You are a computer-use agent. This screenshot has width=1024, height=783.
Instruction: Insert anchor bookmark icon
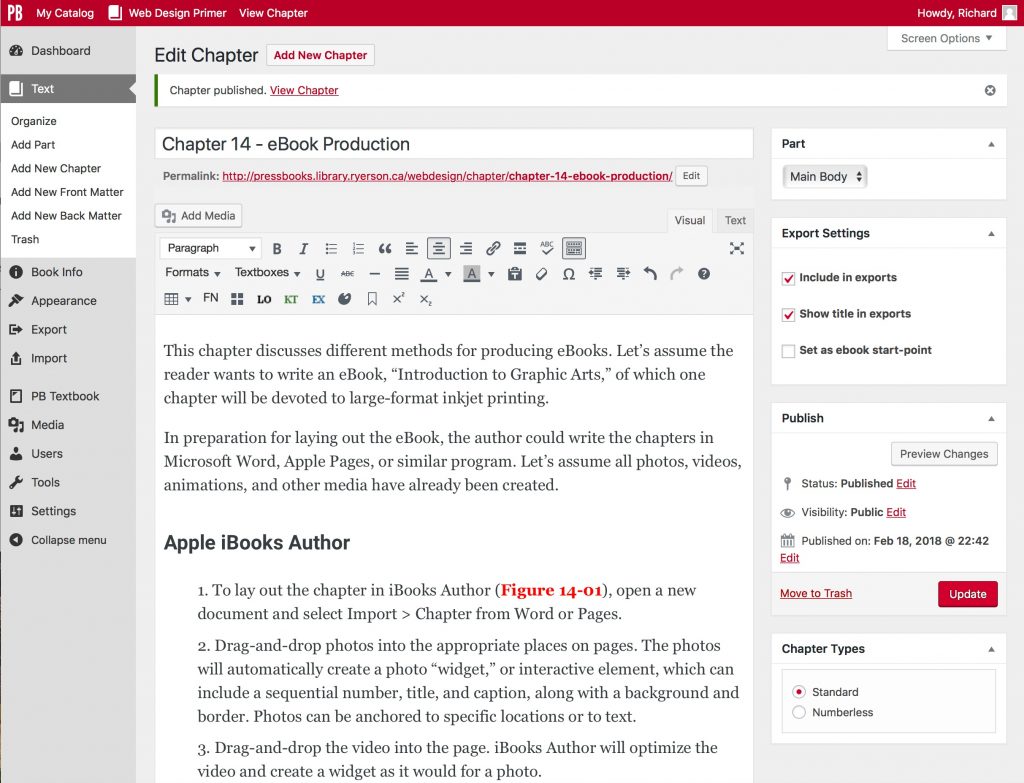(372, 299)
